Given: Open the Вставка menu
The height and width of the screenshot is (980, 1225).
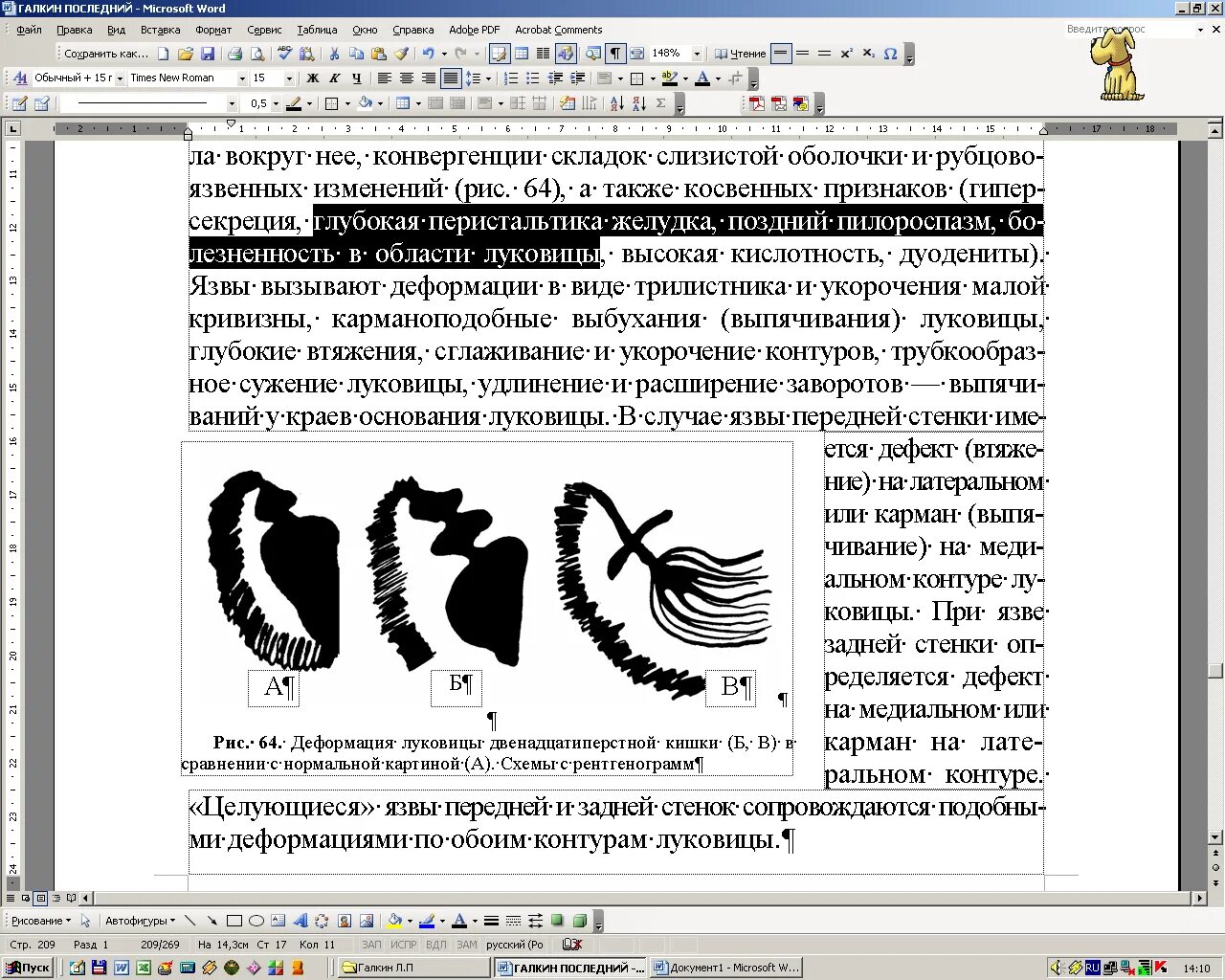Looking at the screenshot, I should tap(160, 30).
